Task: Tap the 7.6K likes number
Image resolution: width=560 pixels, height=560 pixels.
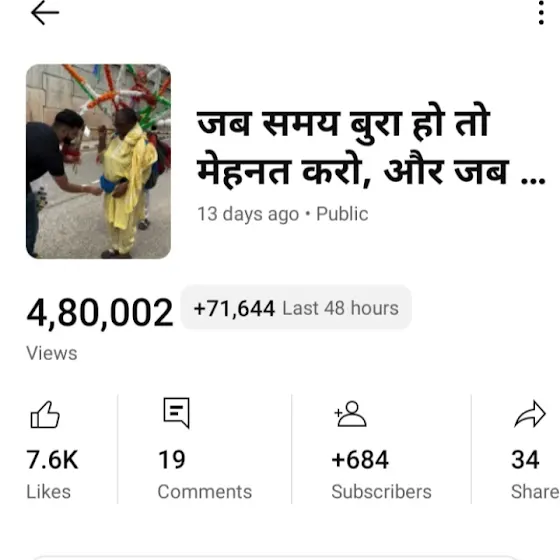Action: tap(52, 460)
